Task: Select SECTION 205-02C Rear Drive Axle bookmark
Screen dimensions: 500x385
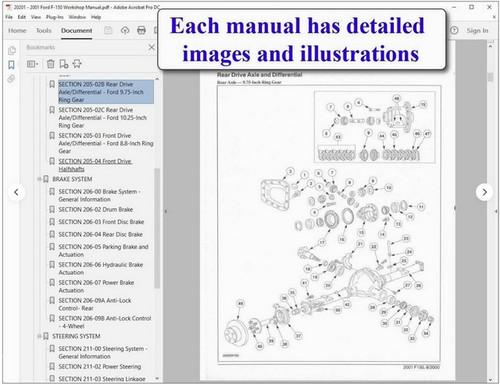Action: [x=102, y=118]
